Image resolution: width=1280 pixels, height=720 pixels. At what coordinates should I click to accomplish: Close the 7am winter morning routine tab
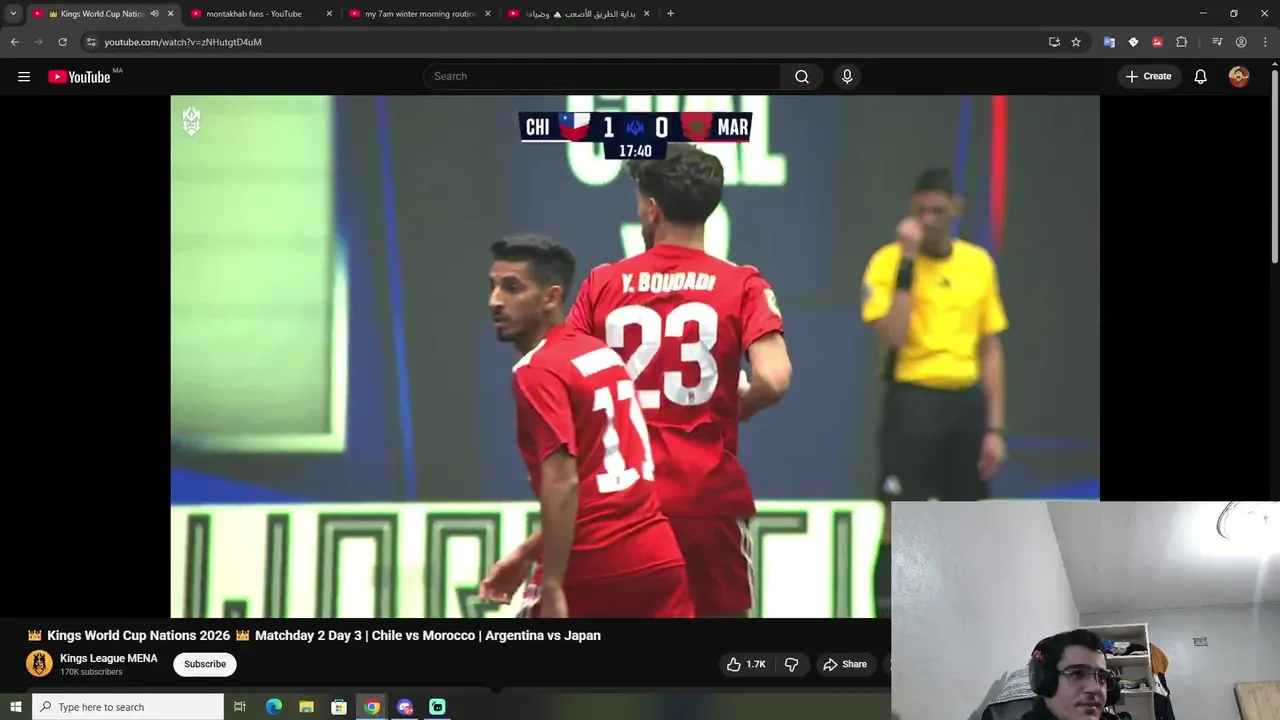click(488, 14)
